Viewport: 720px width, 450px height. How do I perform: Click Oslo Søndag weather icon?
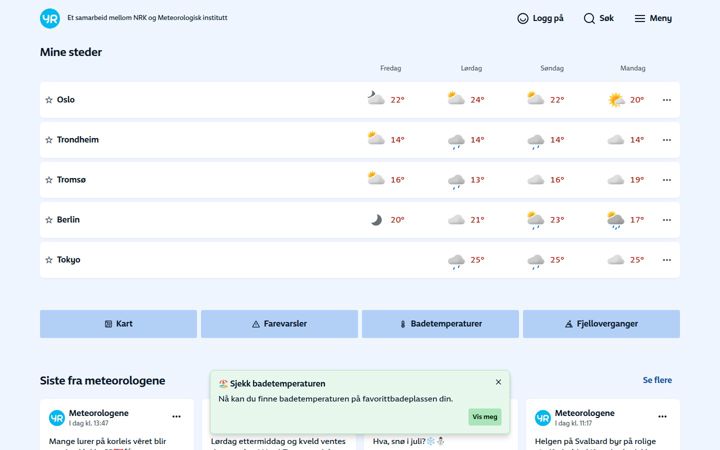click(x=535, y=98)
